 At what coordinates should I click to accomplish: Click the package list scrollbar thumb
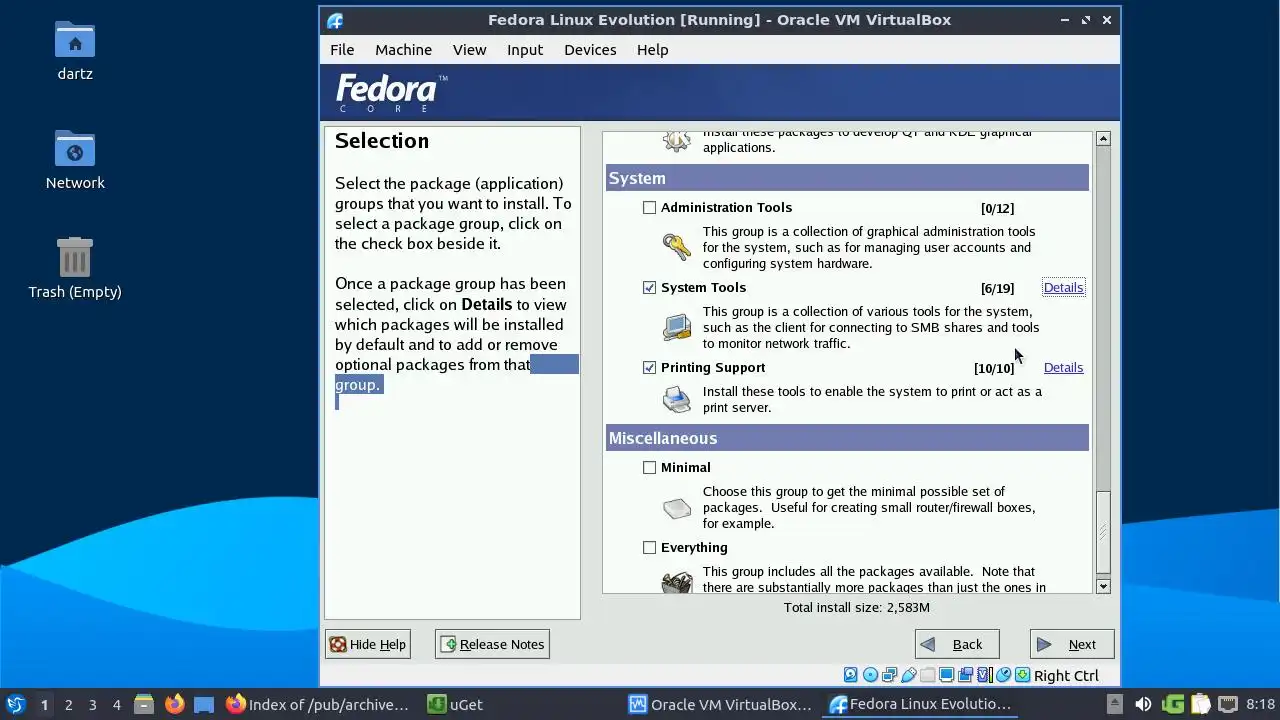1103,530
